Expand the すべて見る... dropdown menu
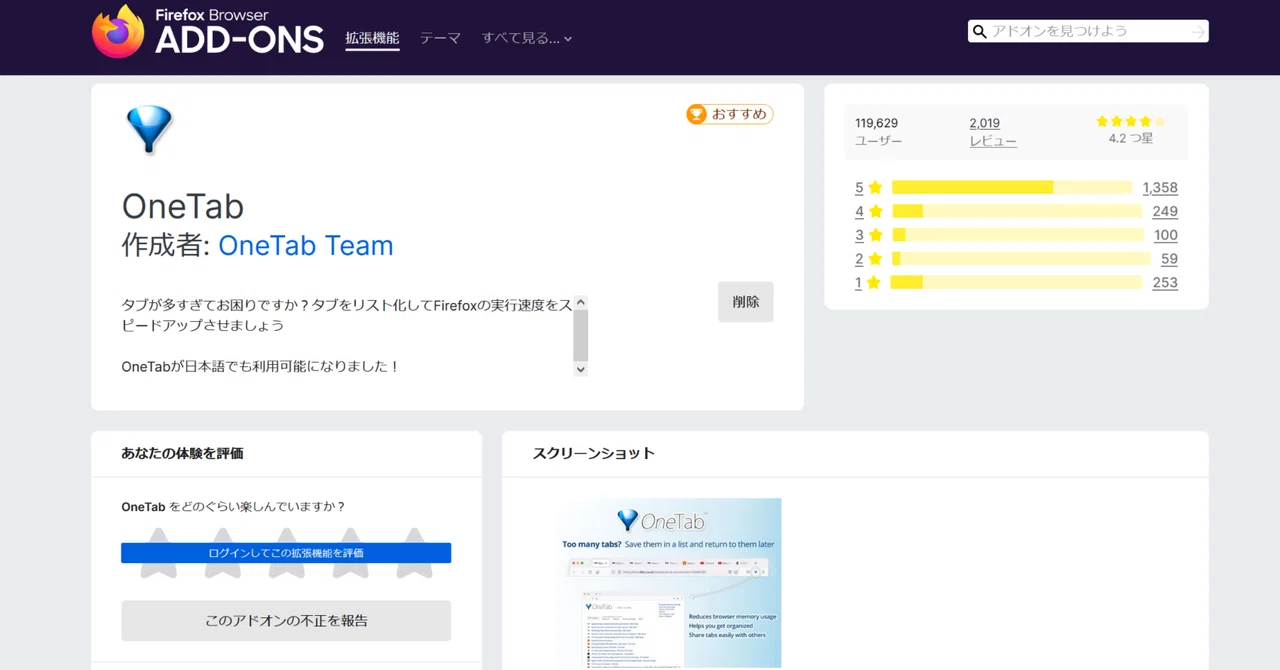This screenshot has height=670, width=1280. pyautogui.click(x=527, y=38)
